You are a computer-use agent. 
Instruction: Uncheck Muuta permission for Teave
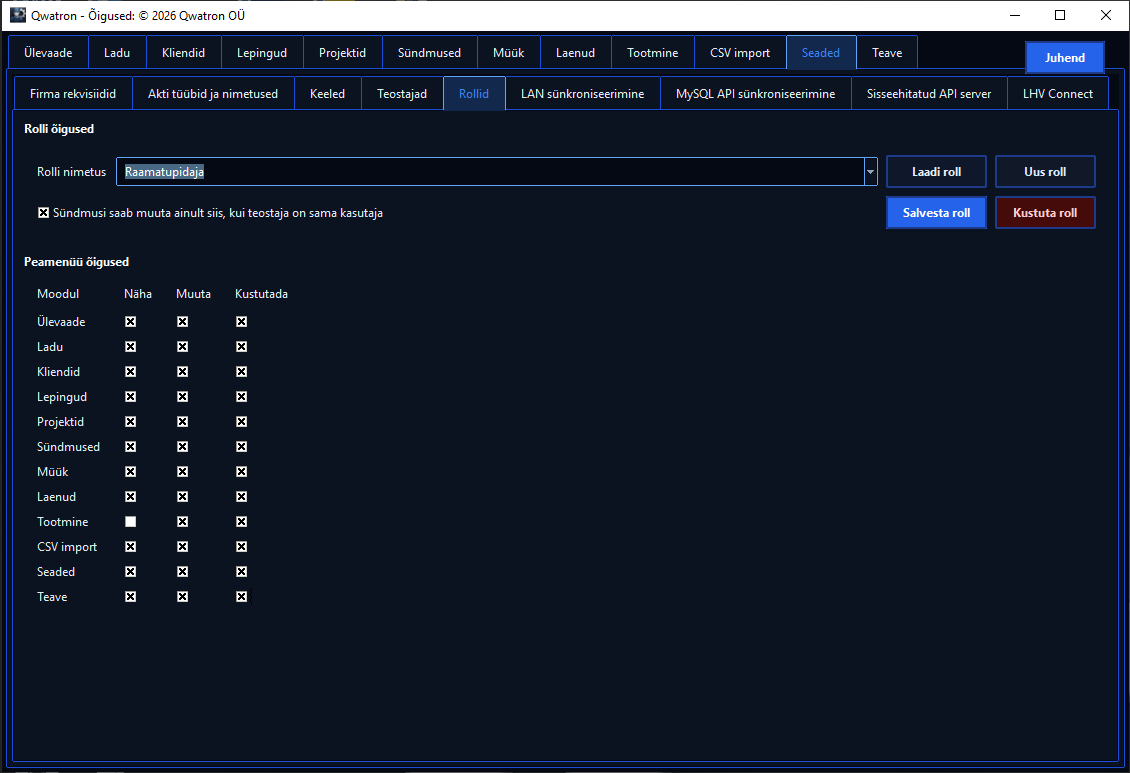point(182,596)
